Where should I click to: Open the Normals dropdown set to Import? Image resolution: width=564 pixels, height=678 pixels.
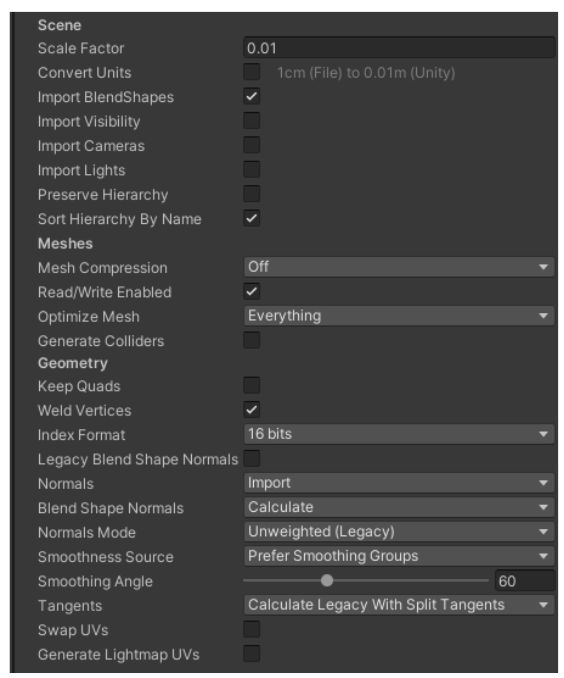pyautogui.click(x=399, y=483)
